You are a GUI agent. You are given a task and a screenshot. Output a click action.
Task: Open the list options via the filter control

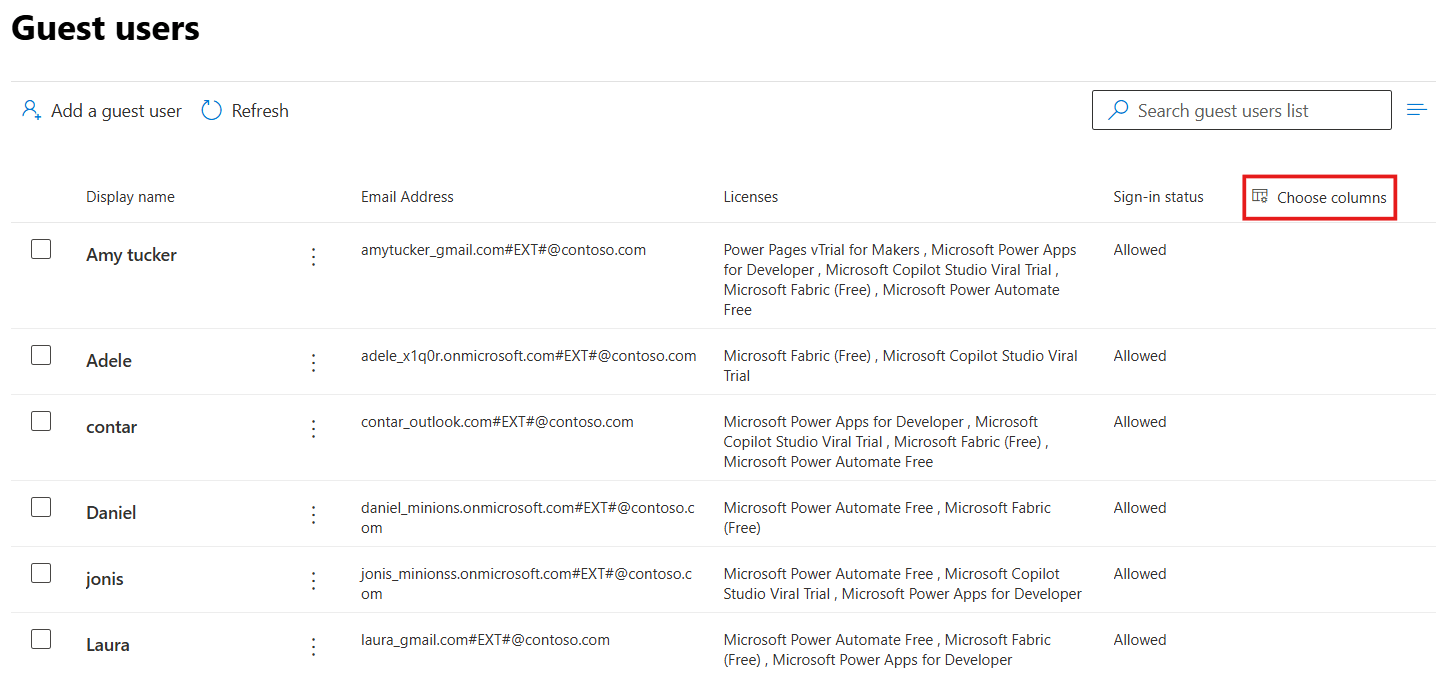point(1417,108)
